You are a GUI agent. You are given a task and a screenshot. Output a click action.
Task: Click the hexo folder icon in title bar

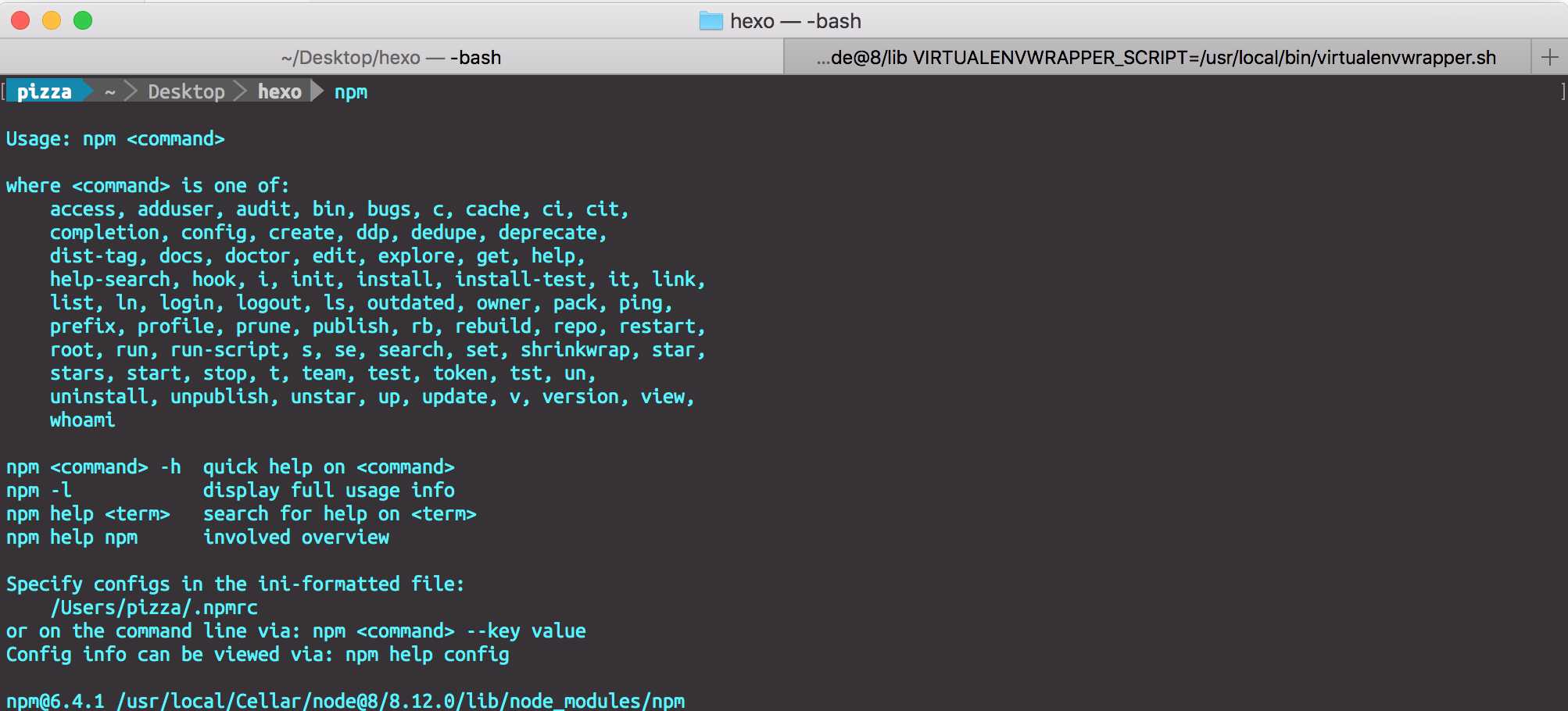[x=711, y=21]
